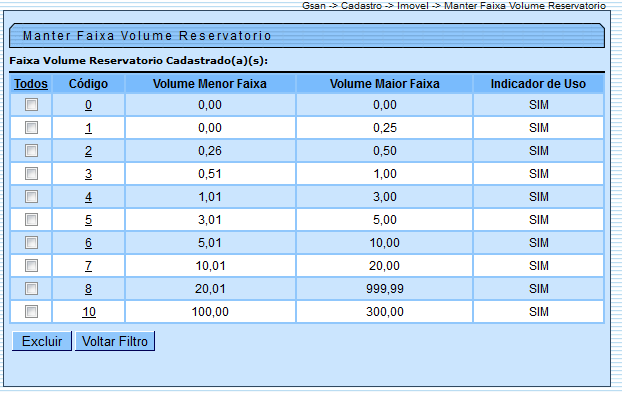Screen dimensions: 622x393
Task: Click the 20,01 cell
Action: (x=210, y=289)
